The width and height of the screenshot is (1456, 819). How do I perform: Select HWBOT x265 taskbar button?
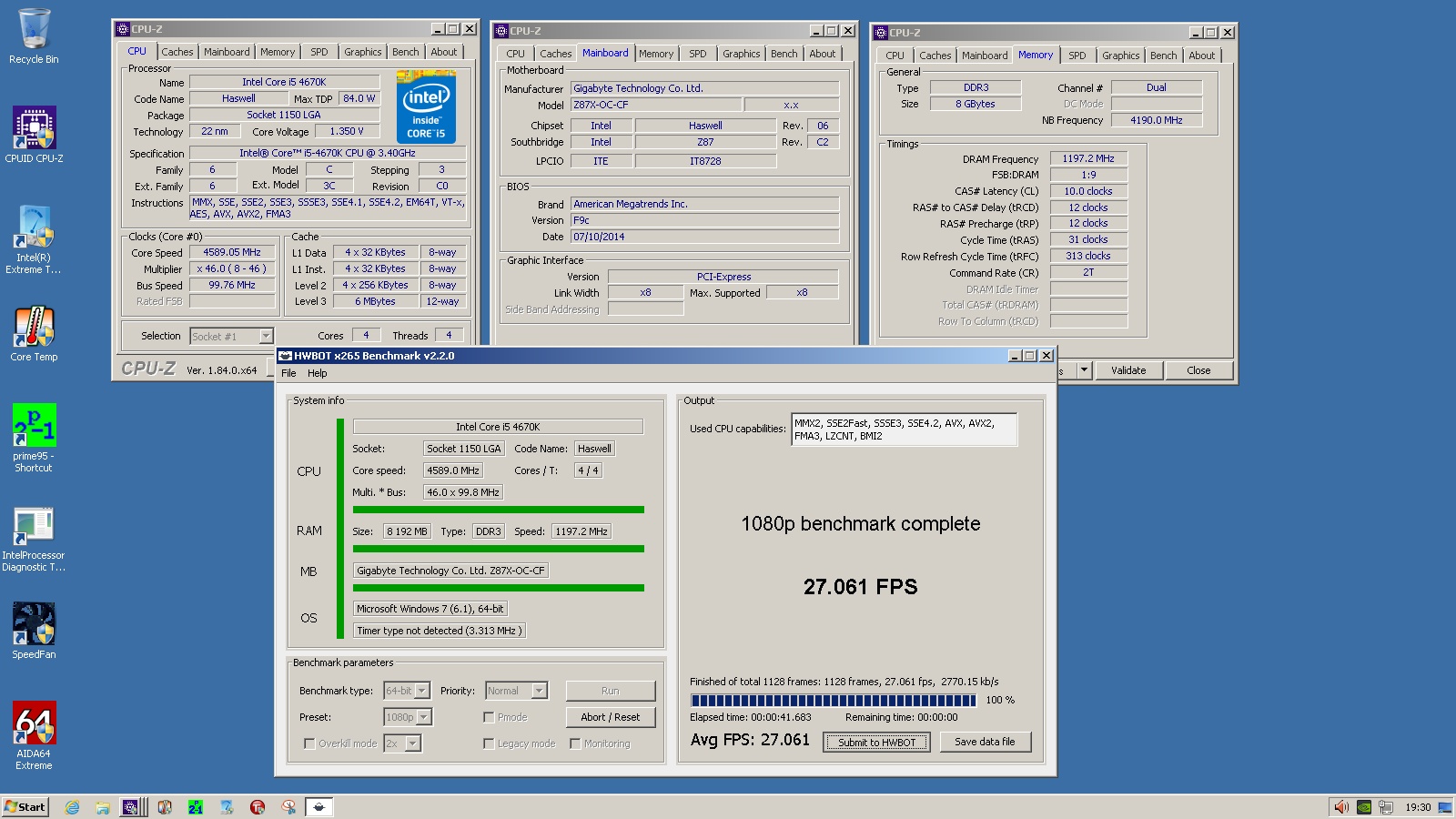click(x=319, y=807)
